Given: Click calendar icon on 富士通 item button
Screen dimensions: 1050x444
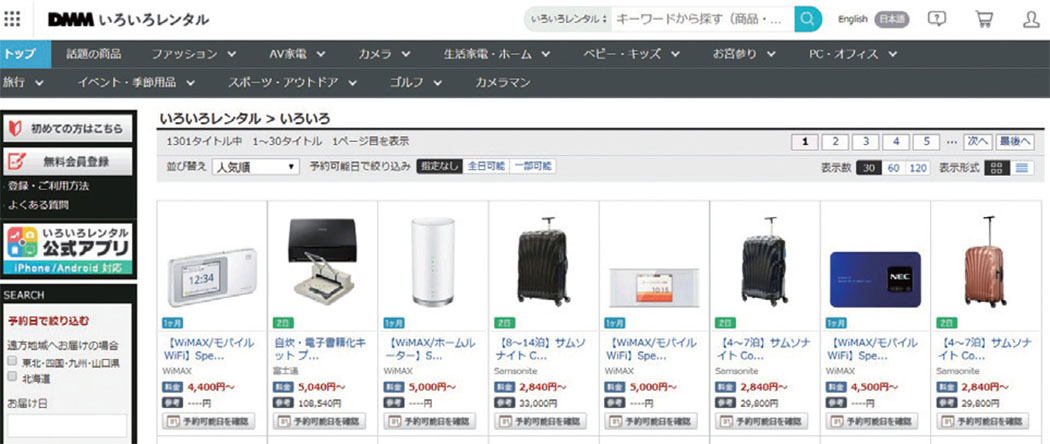Looking at the screenshot, I should (x=283, y=422).
